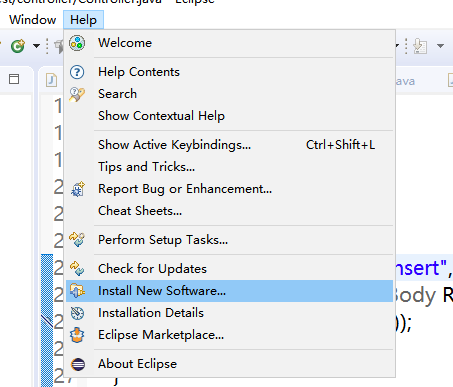Click the Welcome globe icon

[77, 43]
